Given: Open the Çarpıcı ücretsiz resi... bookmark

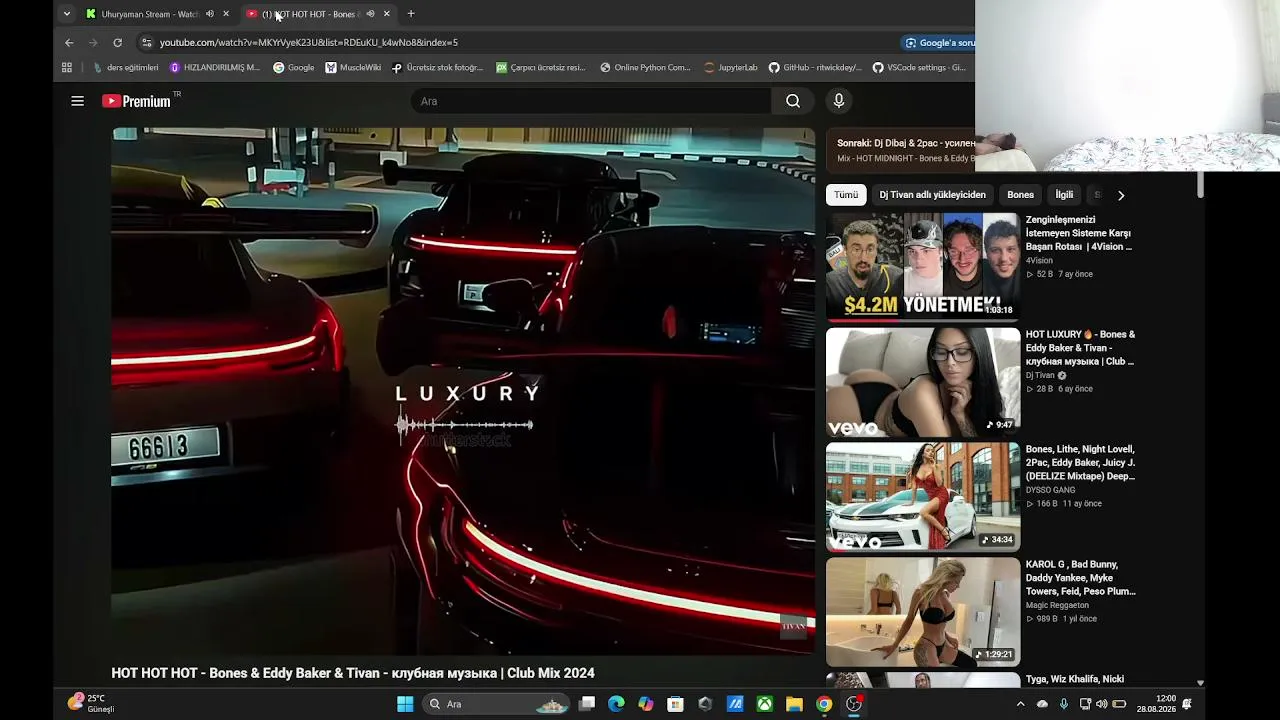Looking at the screenshot, I should click(x=541, y=68).
